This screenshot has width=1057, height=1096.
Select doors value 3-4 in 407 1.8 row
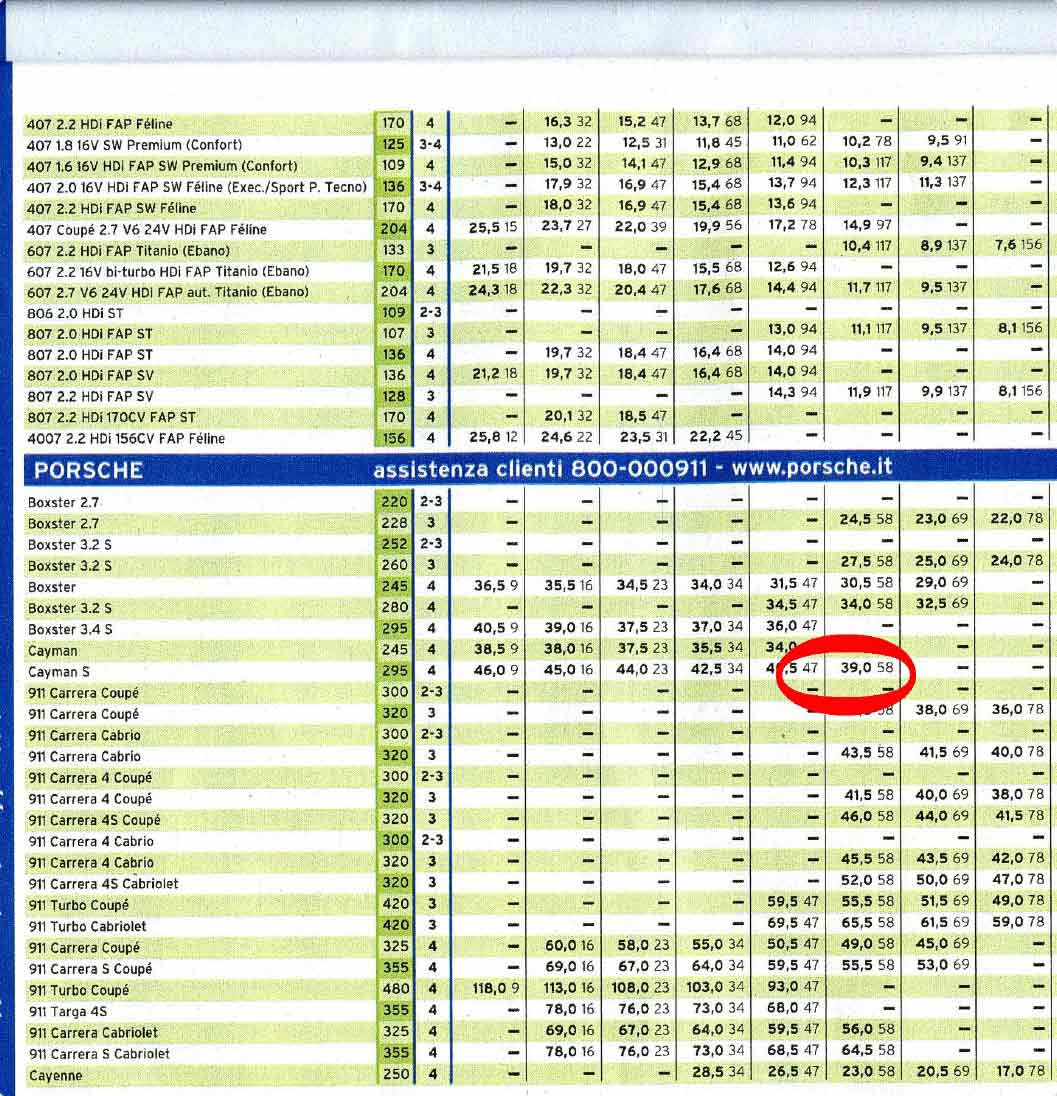430,144
